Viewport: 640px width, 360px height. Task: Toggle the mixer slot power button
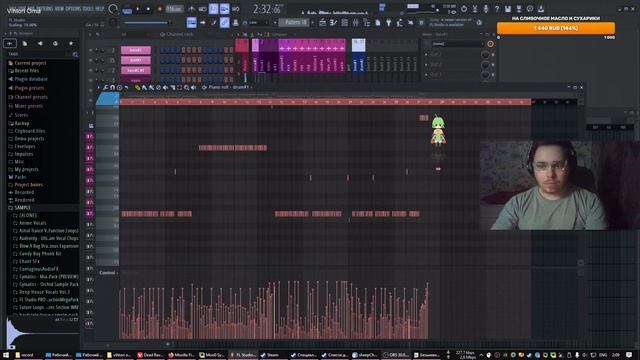click(x=490, y=44)
